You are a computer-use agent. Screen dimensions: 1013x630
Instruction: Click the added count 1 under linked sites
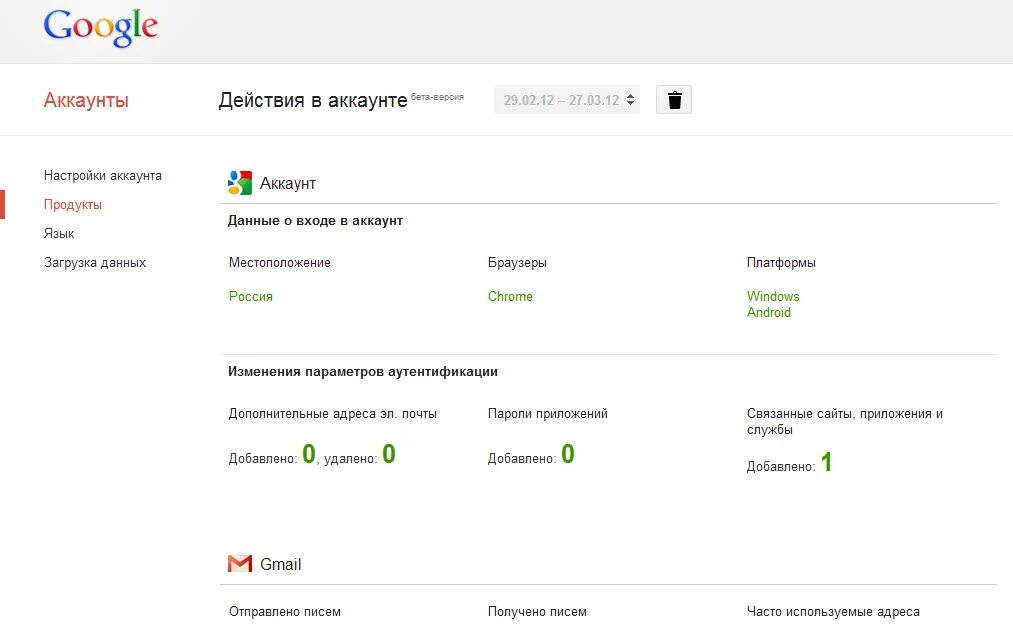[826, 462]
